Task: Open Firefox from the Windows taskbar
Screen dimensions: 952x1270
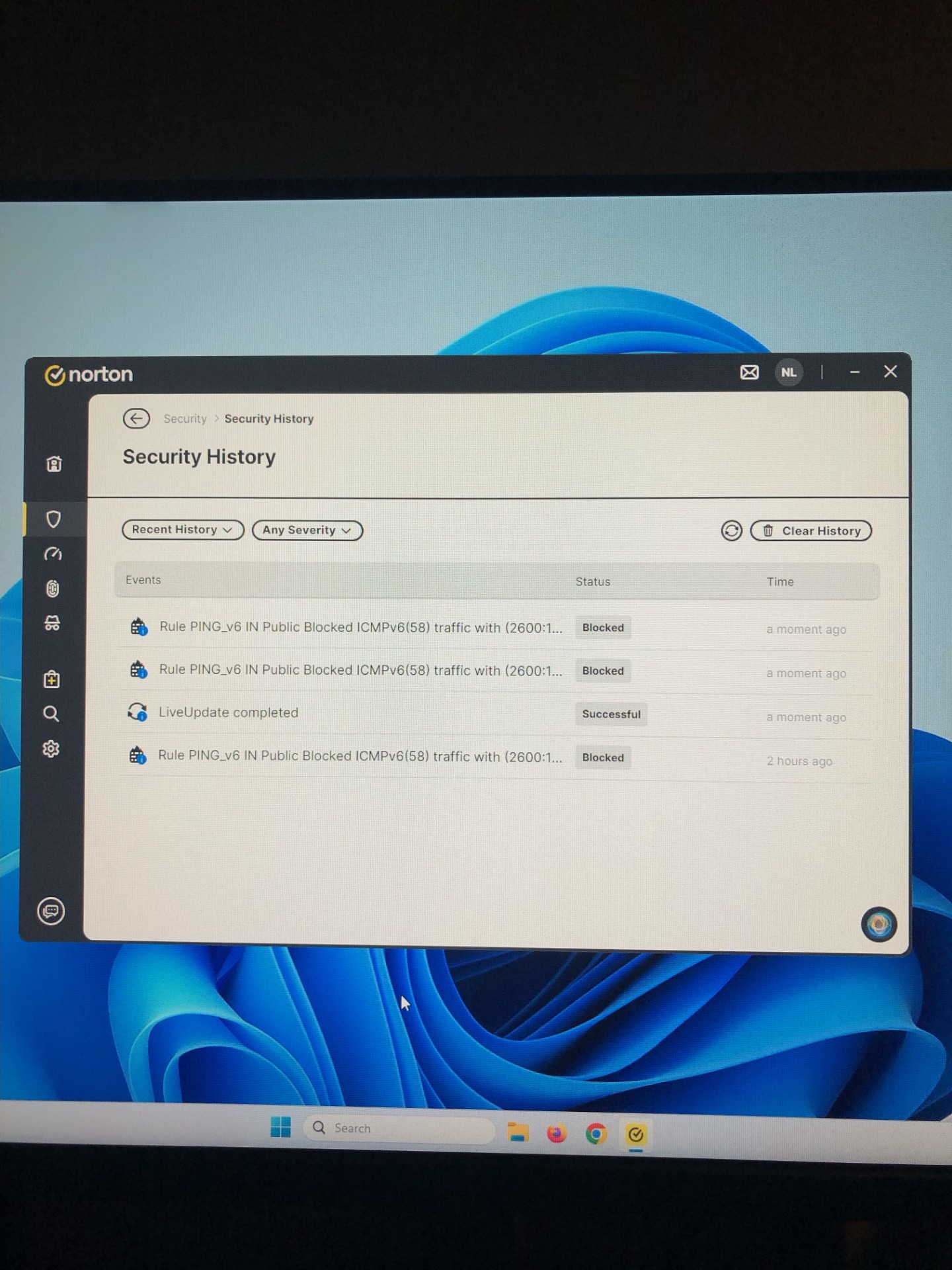Action: pos(557,1134)
